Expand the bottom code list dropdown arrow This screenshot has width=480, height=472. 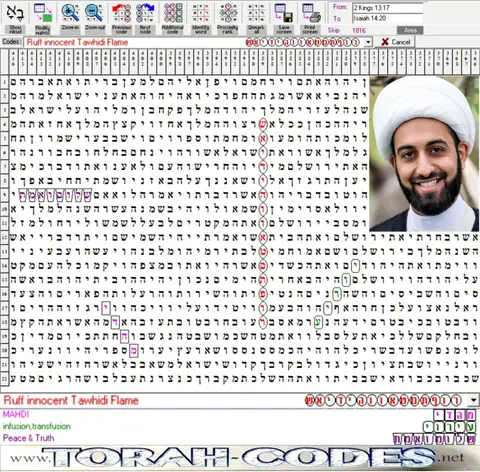tap(474, 400)
